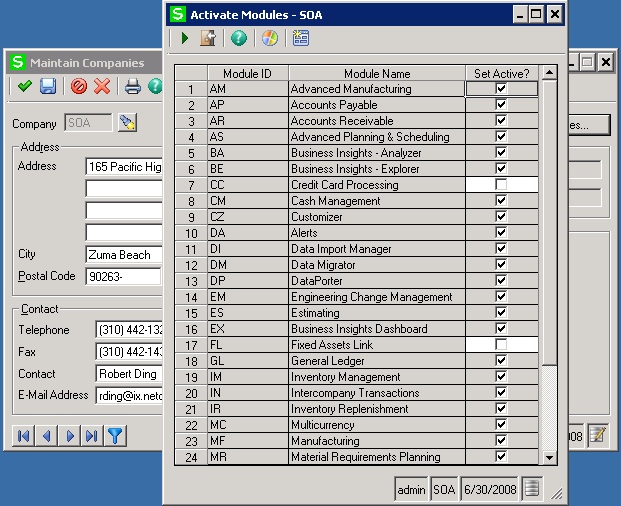Click the Module Name column header

[x=377, y=73]
